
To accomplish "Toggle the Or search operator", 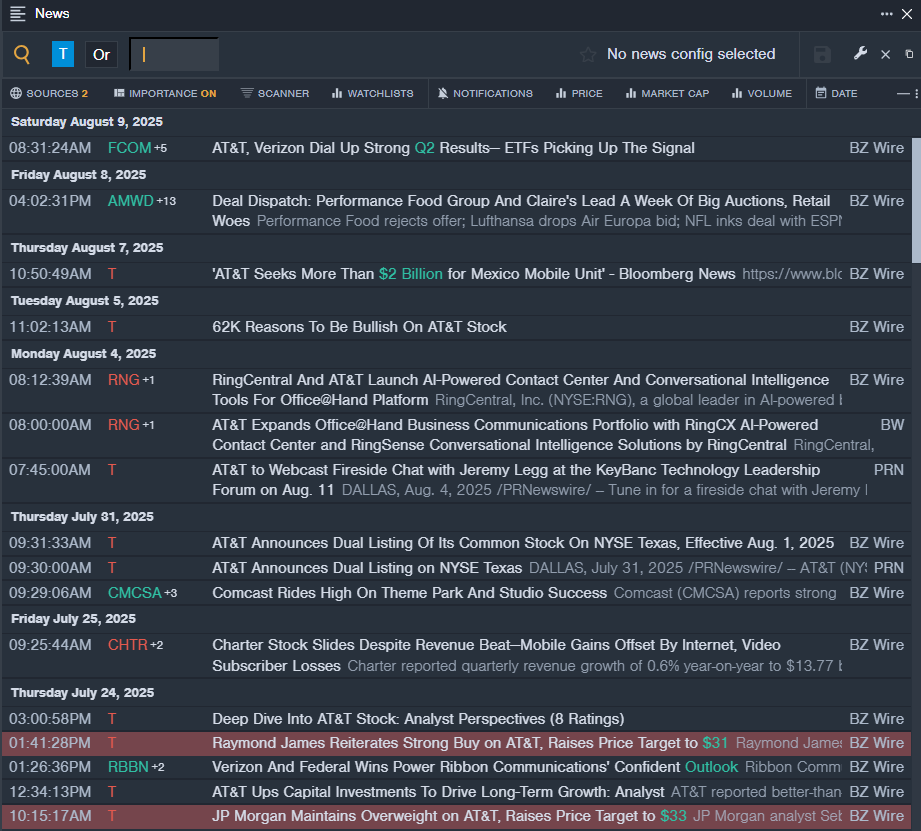I will point(102,55).
